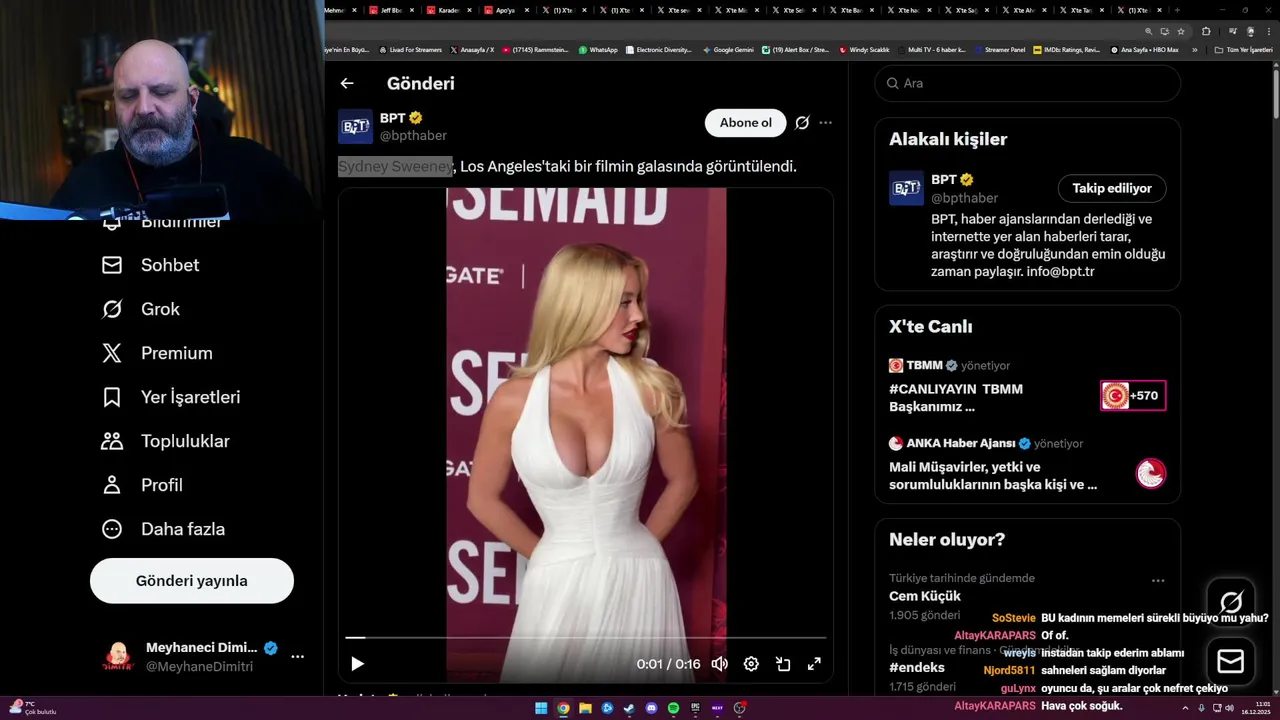Open WhatsApp bookmark
Viewport: 1280px width, 720px height.
(598, 50)
